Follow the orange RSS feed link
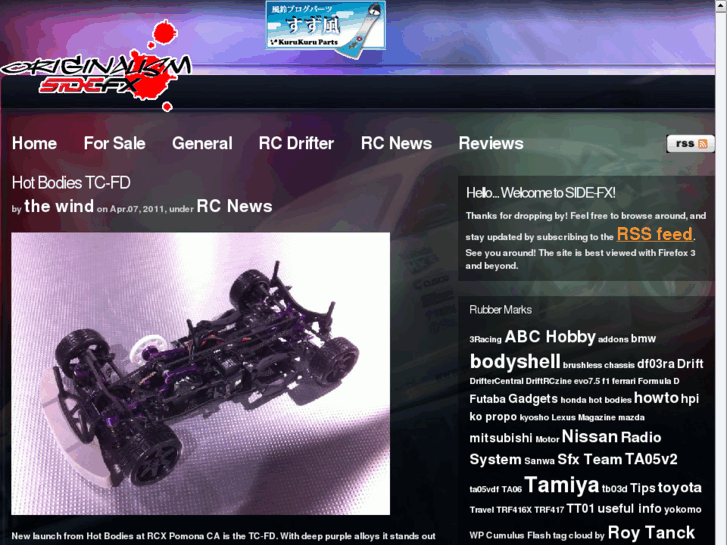Image resolution: width=727 pixels, height=545 pixels. tap(655, 234)
